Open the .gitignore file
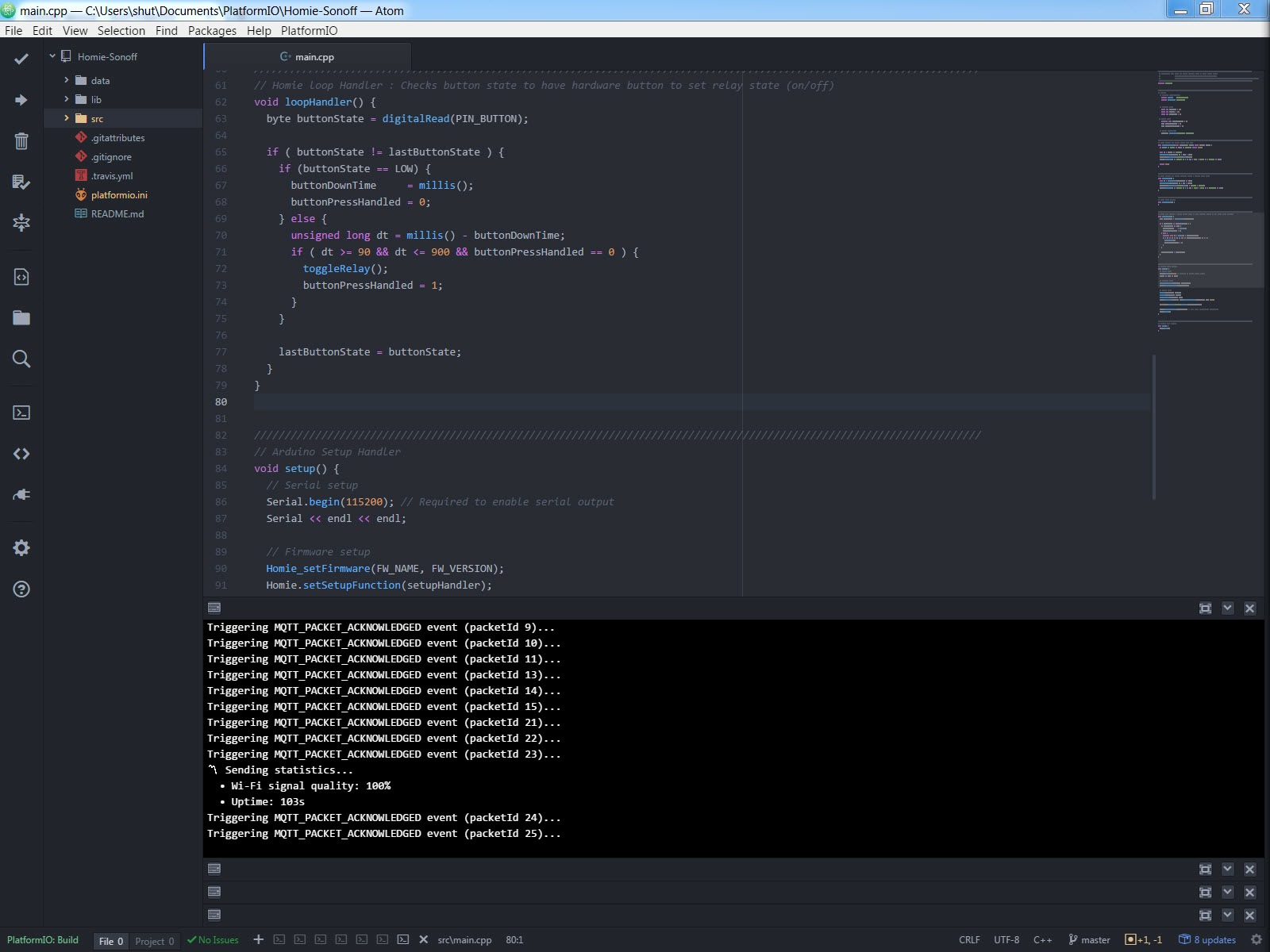Viewport: 1270px width, 952px height. pyautogui.click(x=111, y=156)
